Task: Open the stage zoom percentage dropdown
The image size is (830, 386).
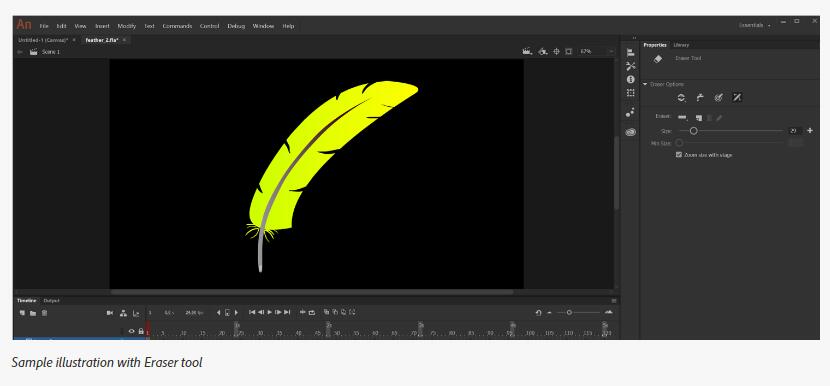Action: (597, 51)
